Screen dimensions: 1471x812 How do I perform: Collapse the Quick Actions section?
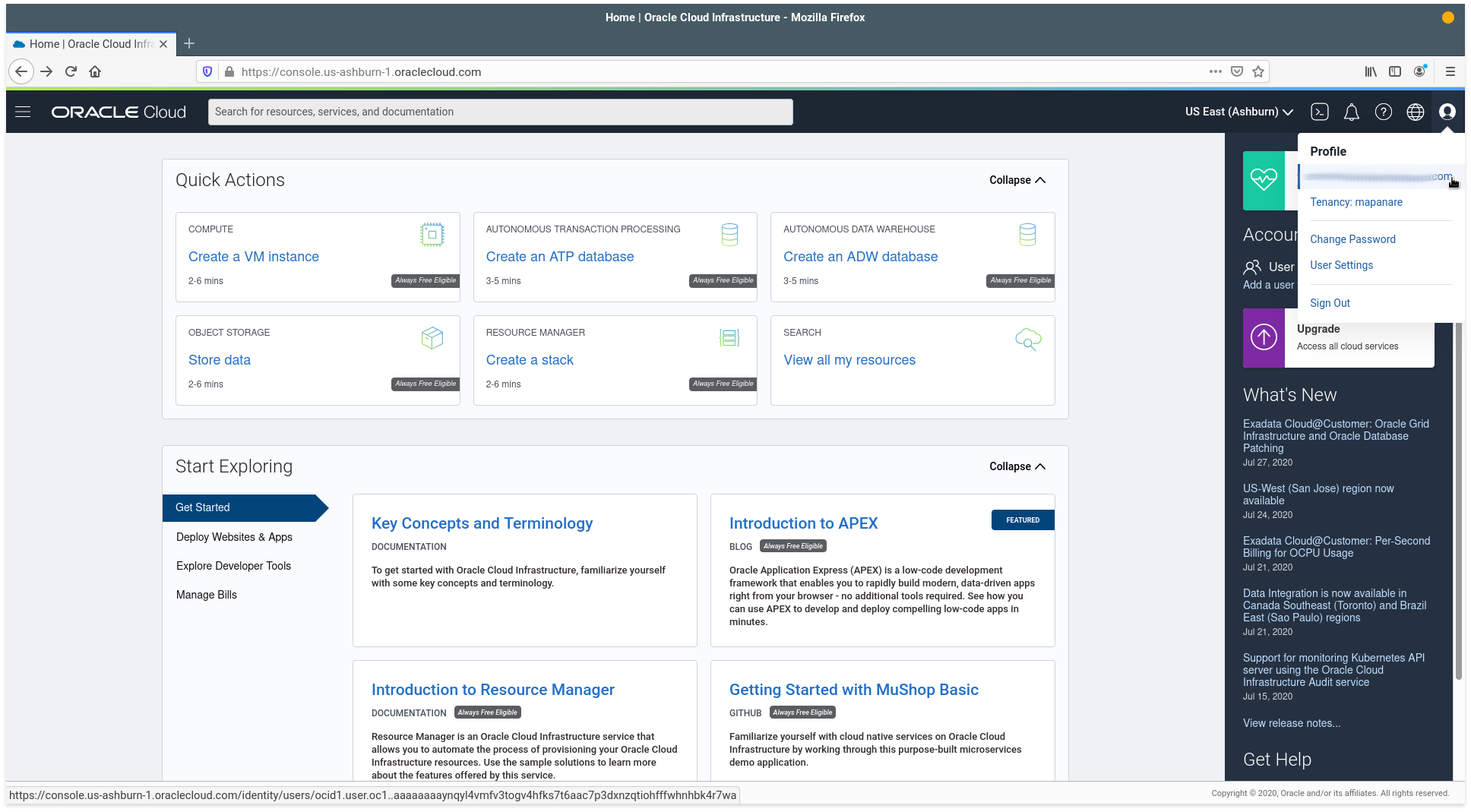pos(1017,180)
